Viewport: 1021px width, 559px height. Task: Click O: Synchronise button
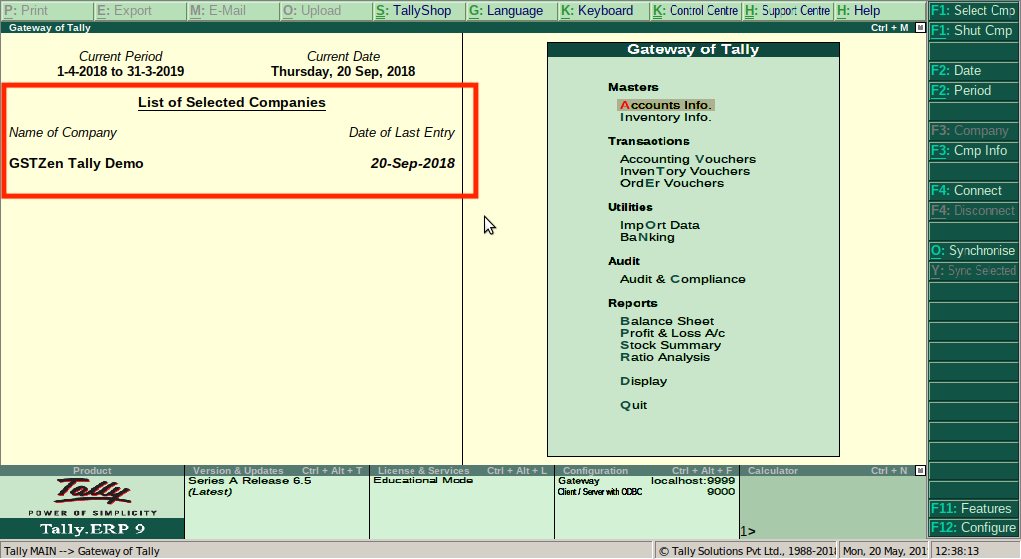(973, 250)
